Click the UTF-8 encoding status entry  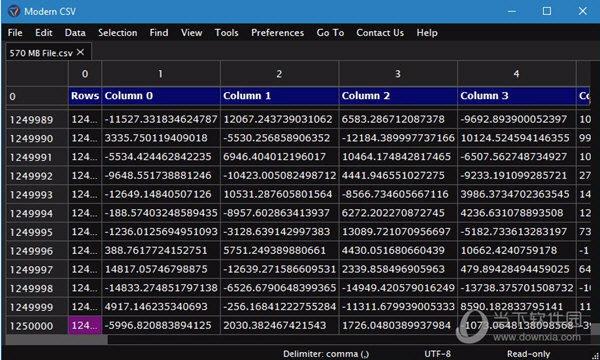437,354
